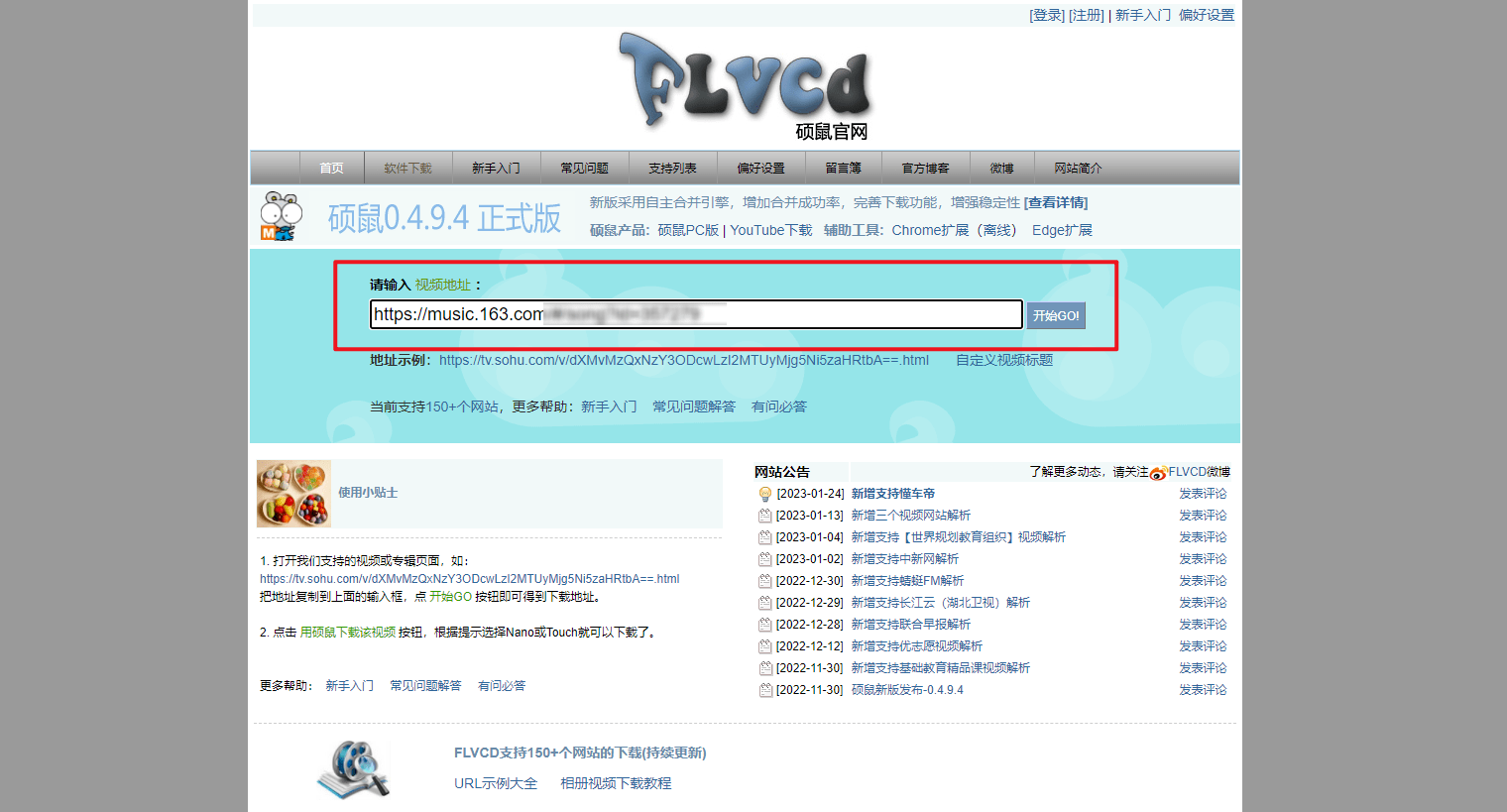The height and width of the screenshot is (812, 1507).
Task: Click the sohu example address link
Action: [684, 360]
